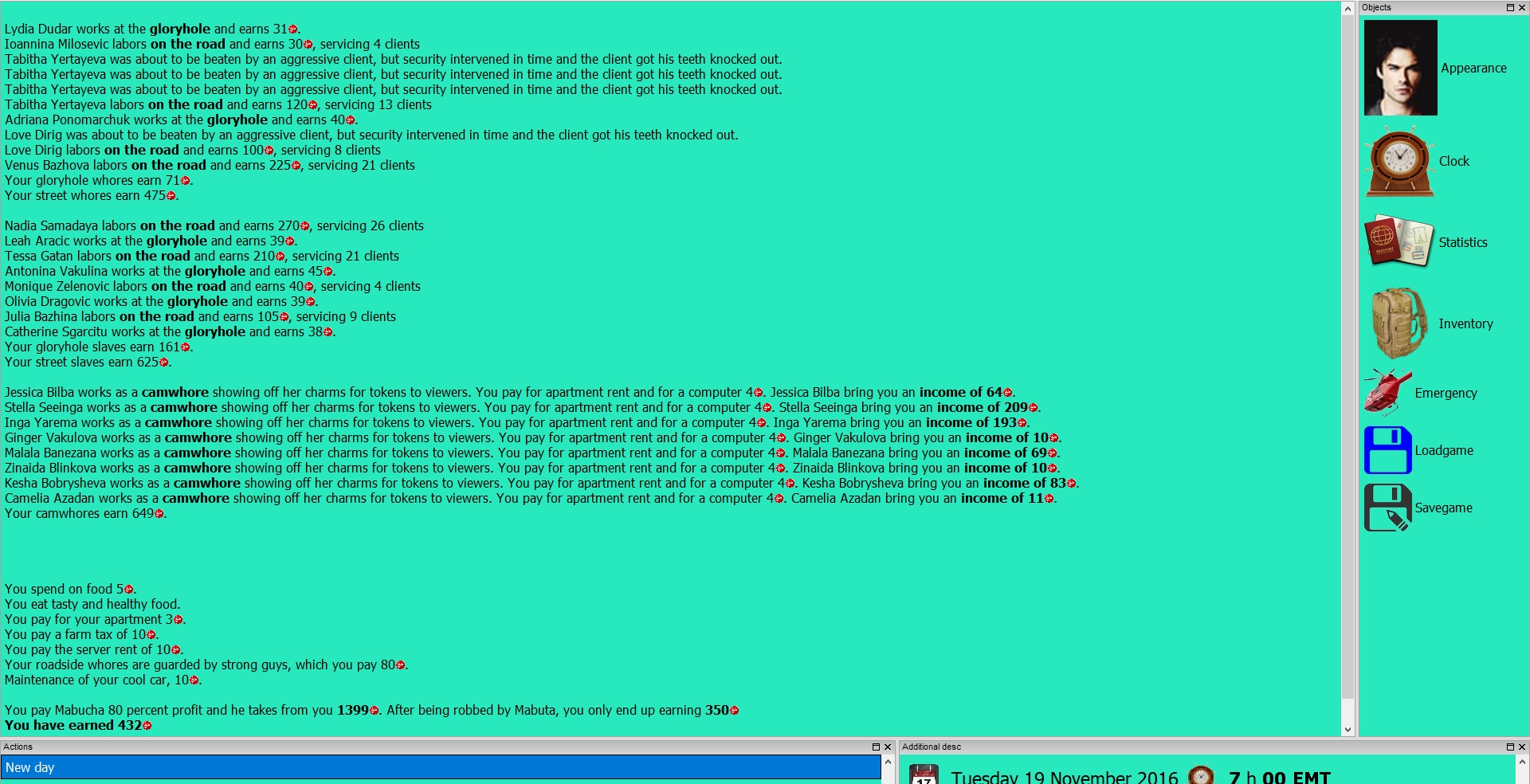Click the Additional desc scroll up arrow
The width and height of the screenshot is (1530, 784).
pyautogui.click(x=1522, y=762)
